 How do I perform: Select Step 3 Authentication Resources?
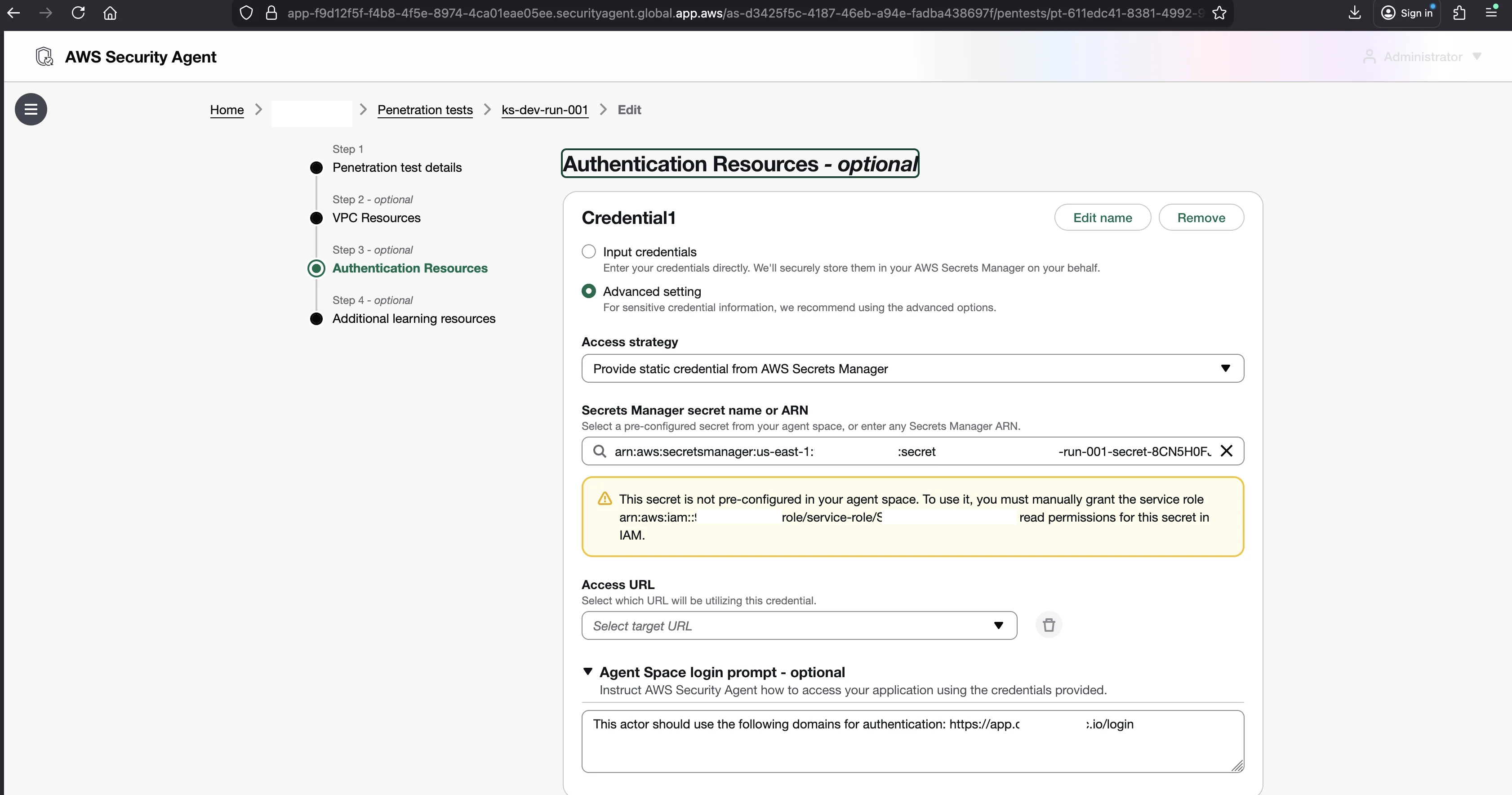point(410,268)
